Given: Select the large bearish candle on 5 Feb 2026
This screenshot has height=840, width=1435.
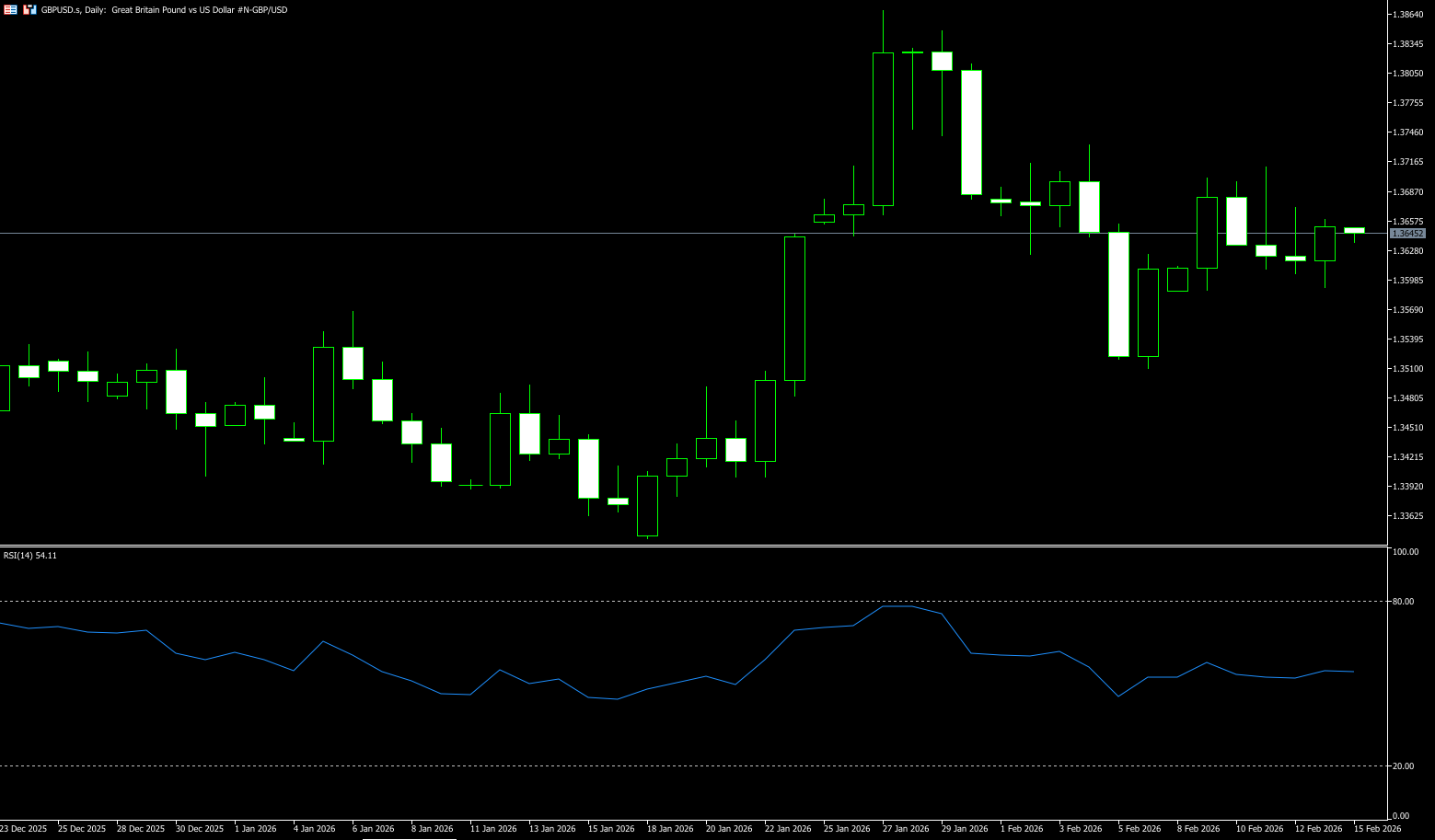Looking at the screenshot, I should [x=1118, y=294].
